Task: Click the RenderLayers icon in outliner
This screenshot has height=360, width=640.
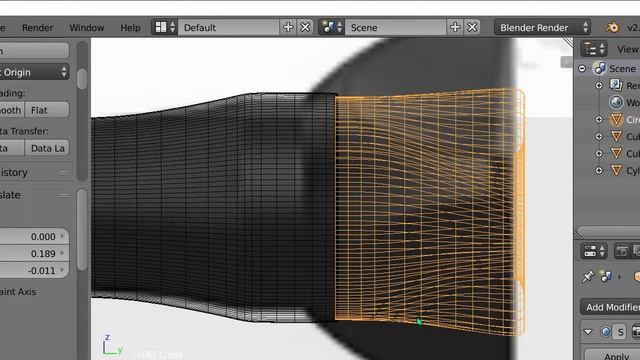Action: click(616, 85)
